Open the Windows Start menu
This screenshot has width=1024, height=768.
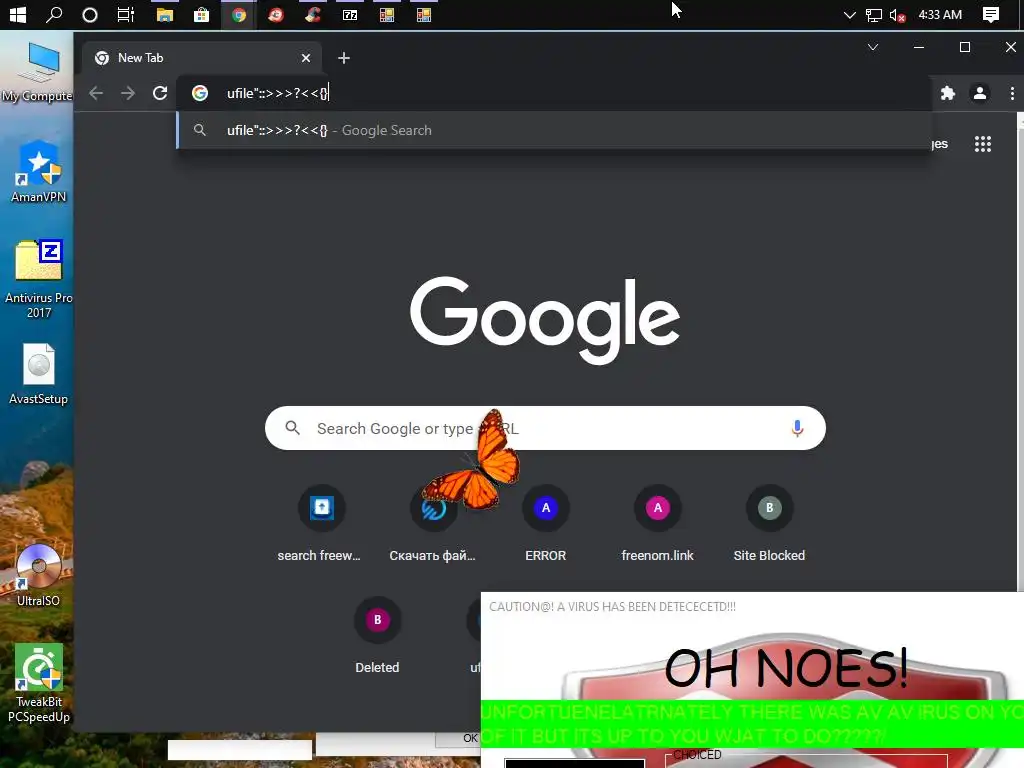[18, 14]
